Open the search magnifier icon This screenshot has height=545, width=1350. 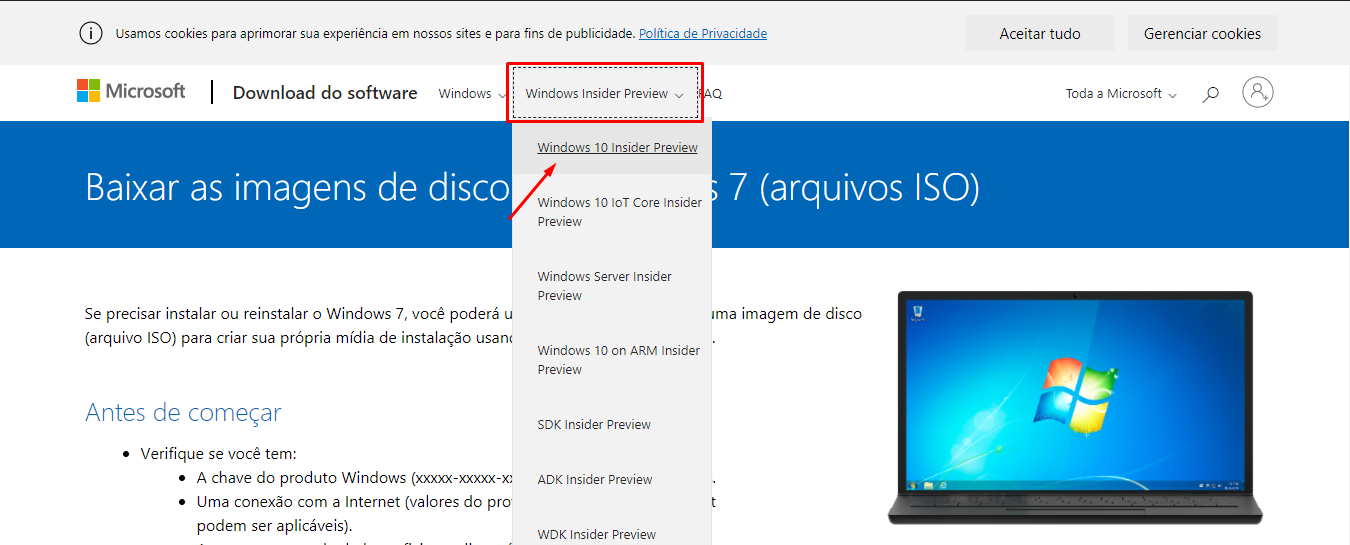1210,94
